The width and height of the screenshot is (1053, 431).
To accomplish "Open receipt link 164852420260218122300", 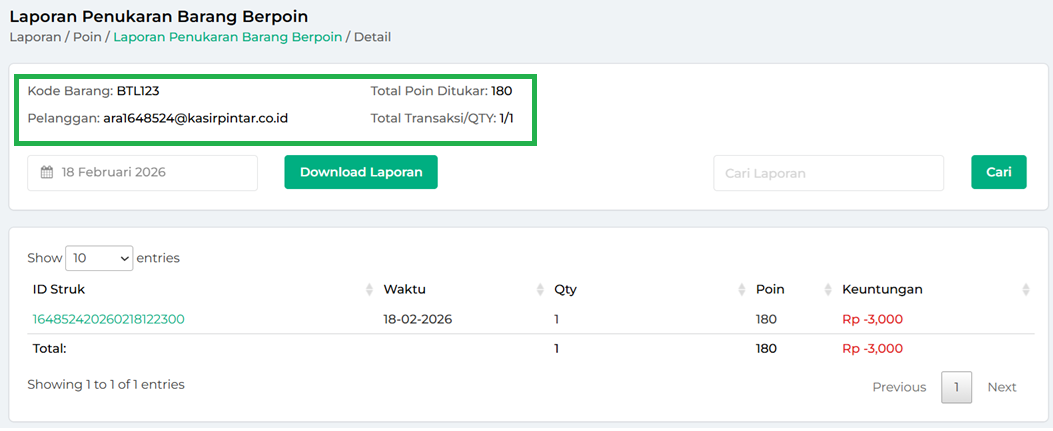I will click(108, 319).
